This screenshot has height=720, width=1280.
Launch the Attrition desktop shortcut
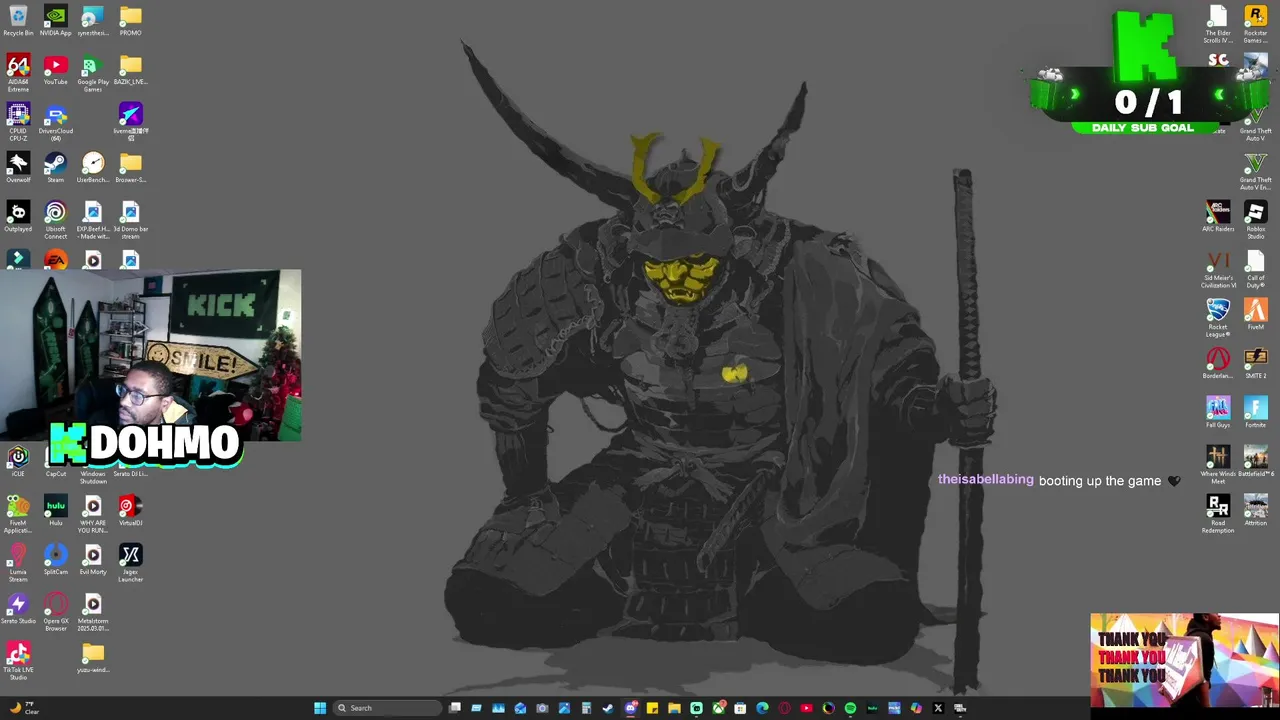point(1256,510)
